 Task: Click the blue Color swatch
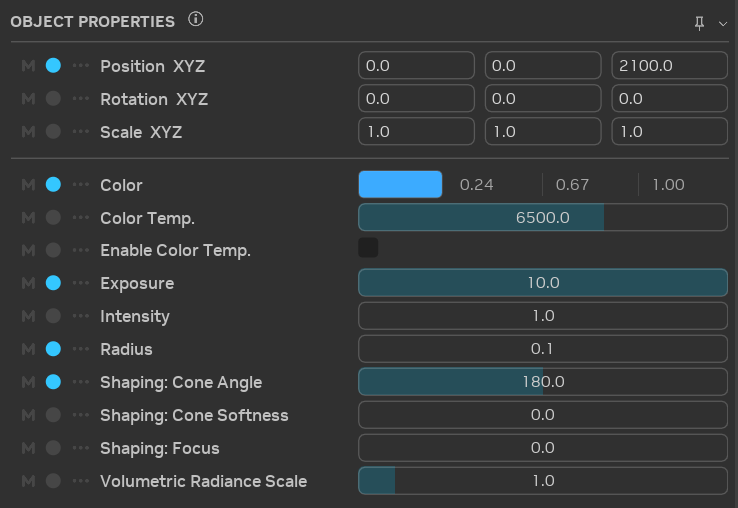coord(400,185)
